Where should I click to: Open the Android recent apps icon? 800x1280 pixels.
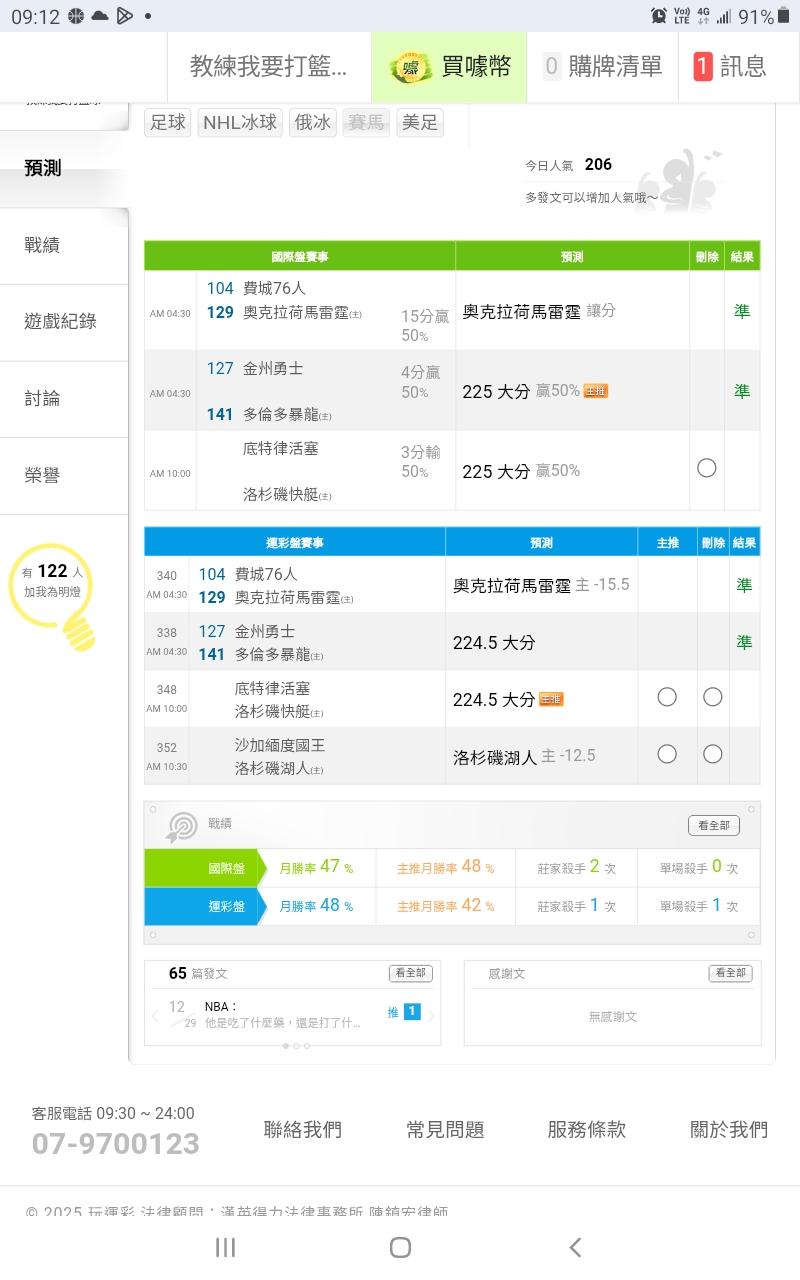click(226, 1247)
